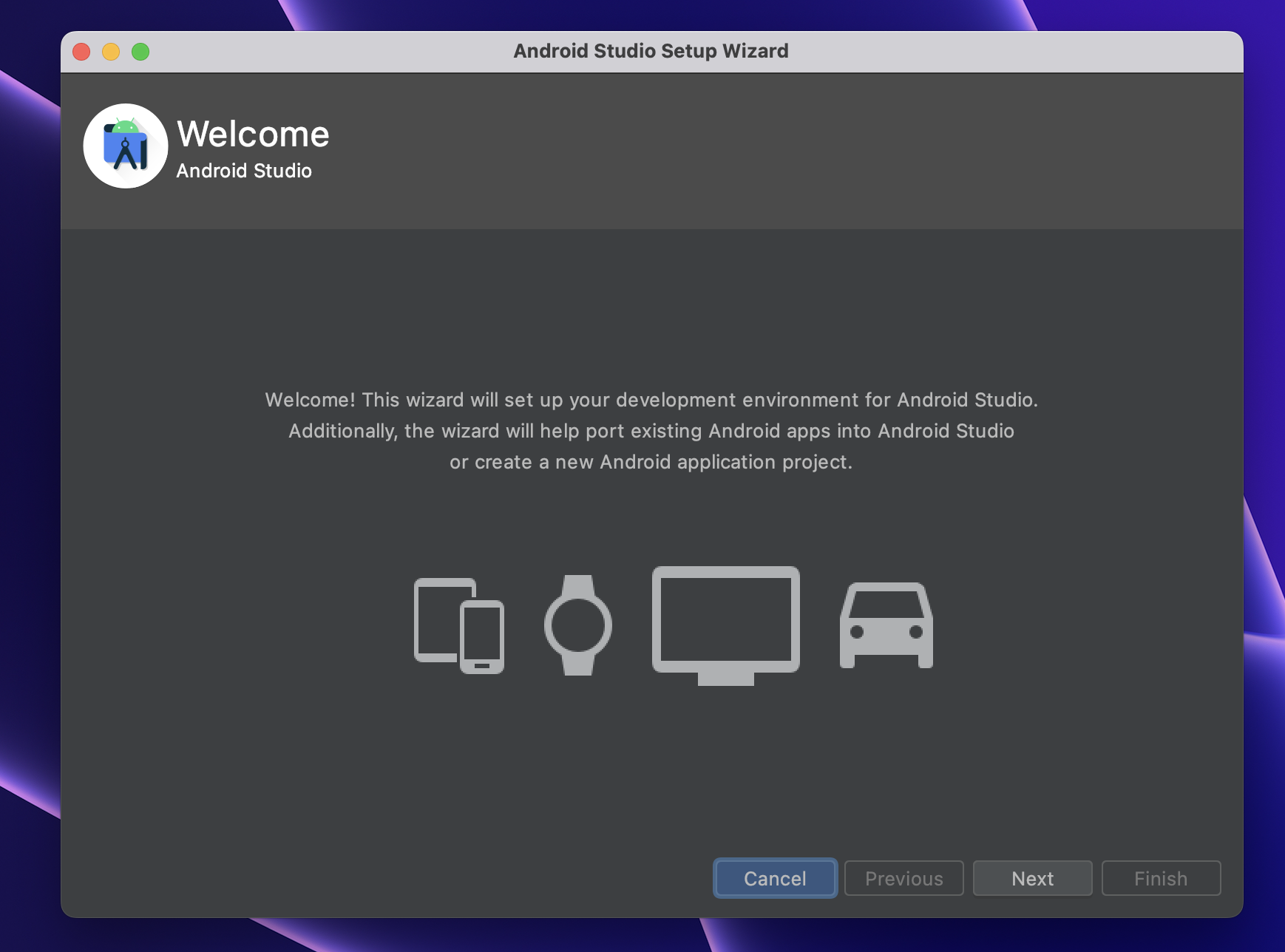Click the line starting "Additionally, the wizard"

tap(651, 431)
